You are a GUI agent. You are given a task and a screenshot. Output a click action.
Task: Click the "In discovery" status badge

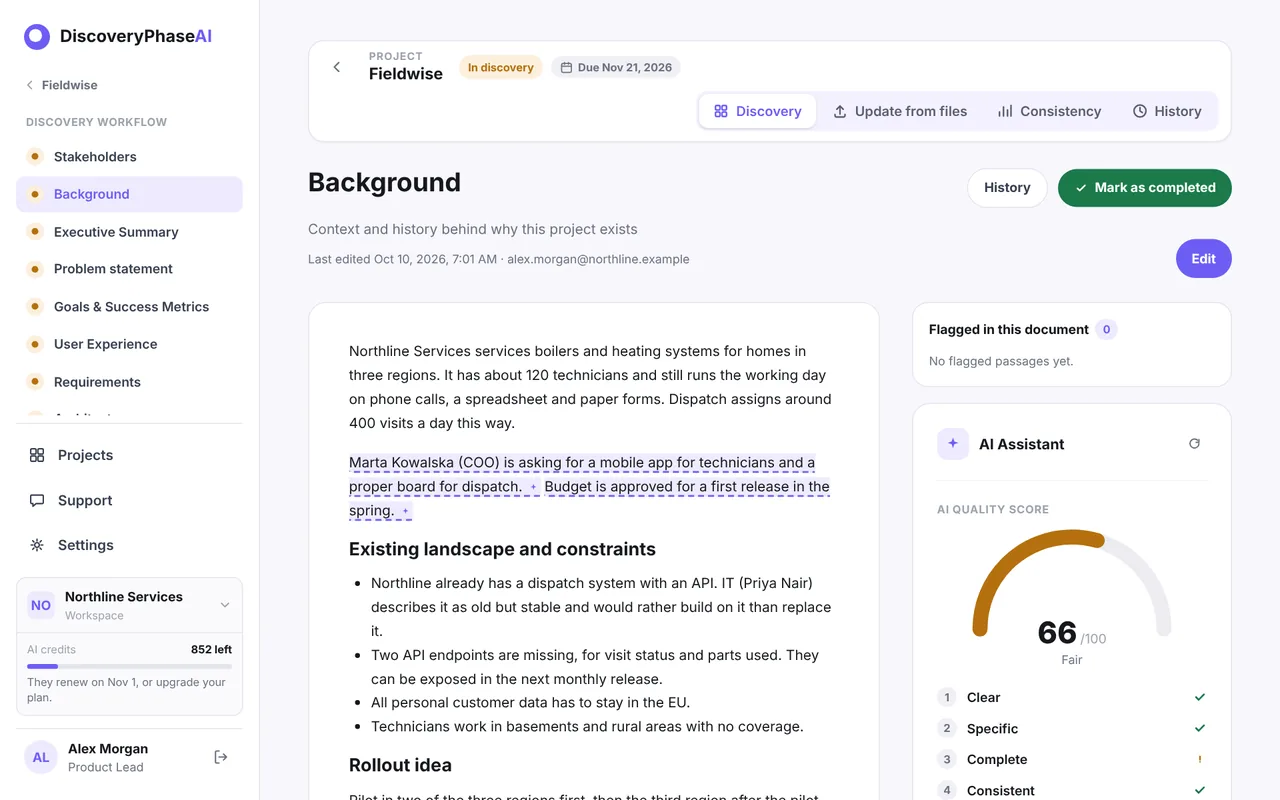click(501, 68)
